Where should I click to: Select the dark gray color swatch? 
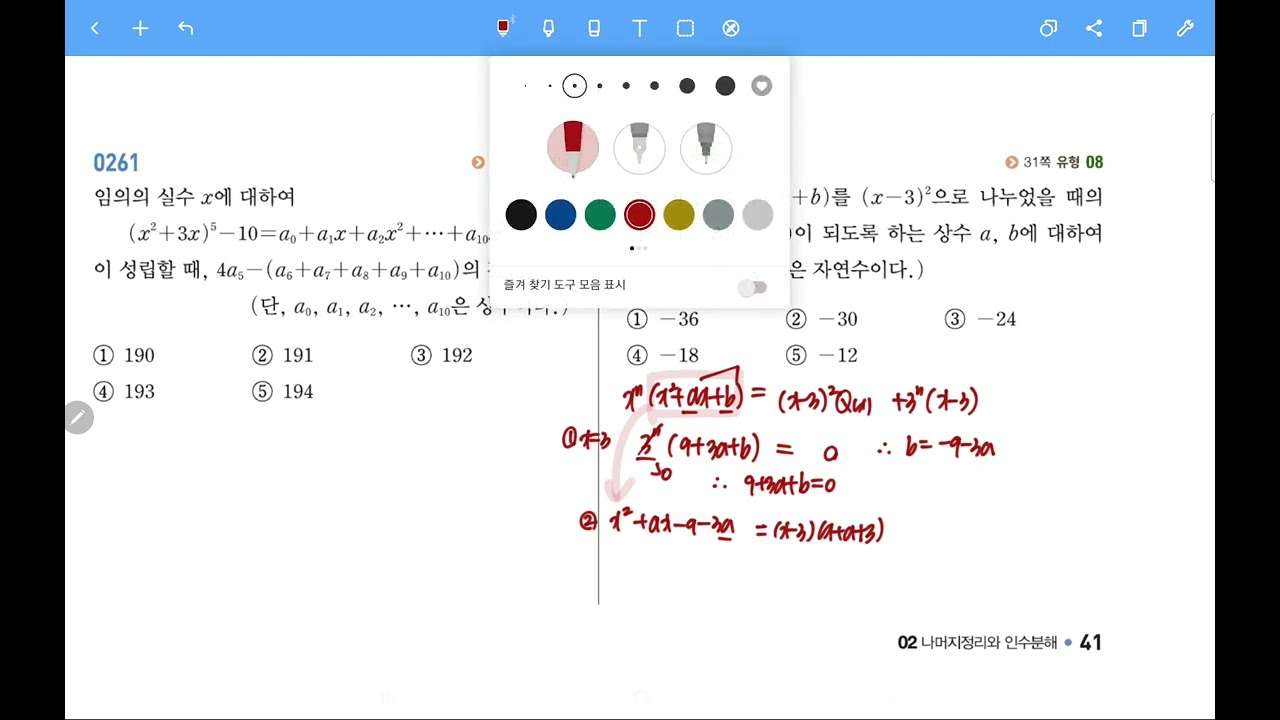[718, 215]
